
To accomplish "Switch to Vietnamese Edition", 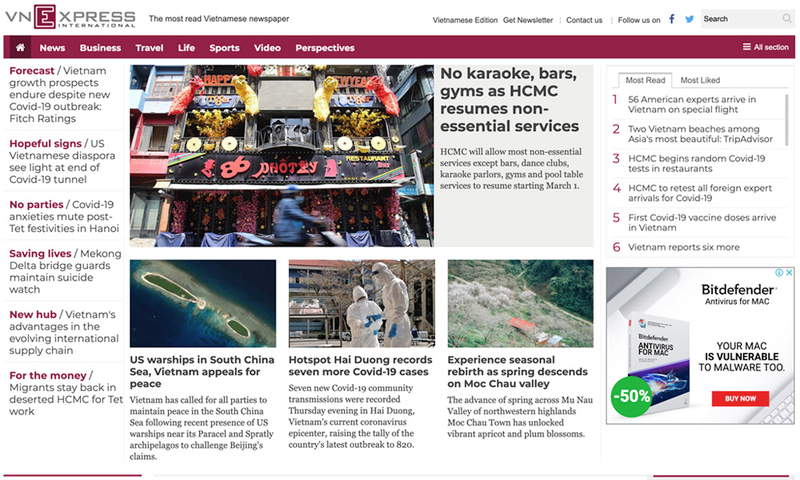I will 464,20.
